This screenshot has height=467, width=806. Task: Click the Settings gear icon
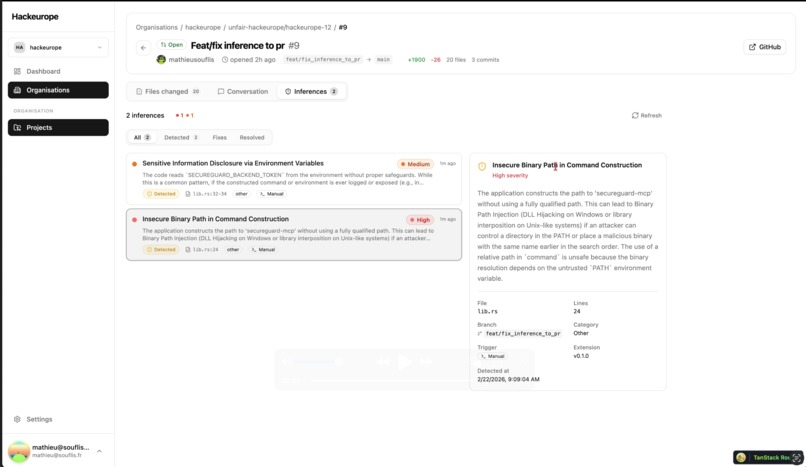pyautogui.click(x=17, y=419)
